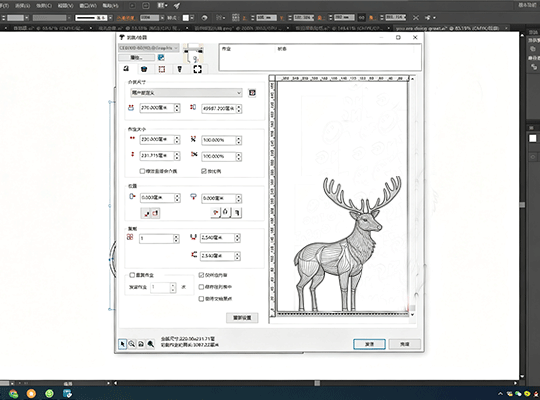Open the Select(S) menu in Illustrator
Screen dimensions: 540x400
point(23,6)
